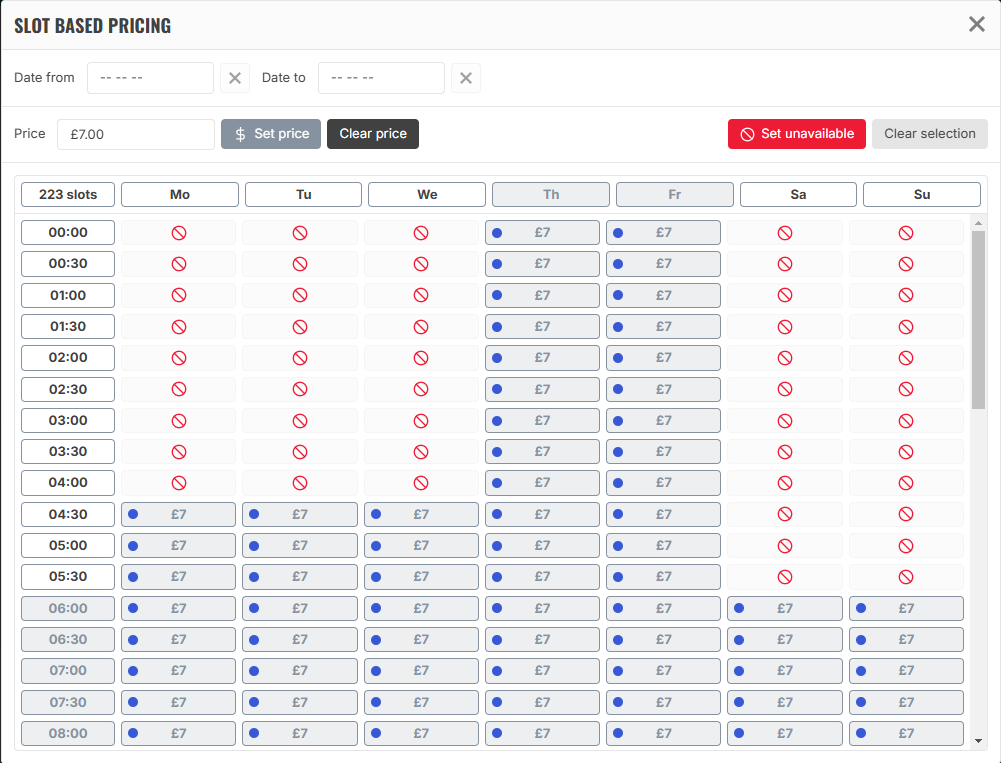Select the 00:00 time row

(x=68, y=232)
